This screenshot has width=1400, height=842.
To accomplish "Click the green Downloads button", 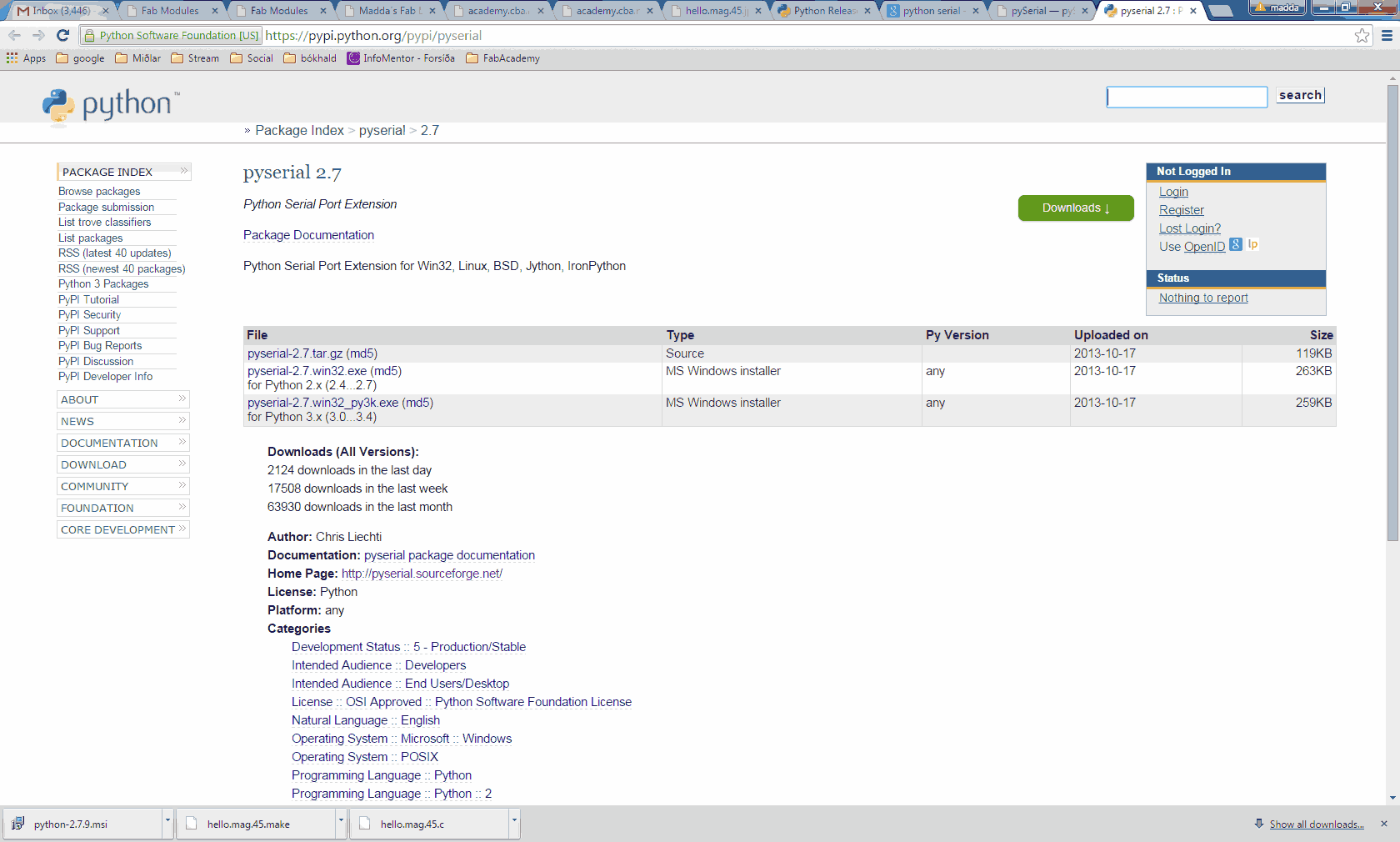I will [1076, 208].
